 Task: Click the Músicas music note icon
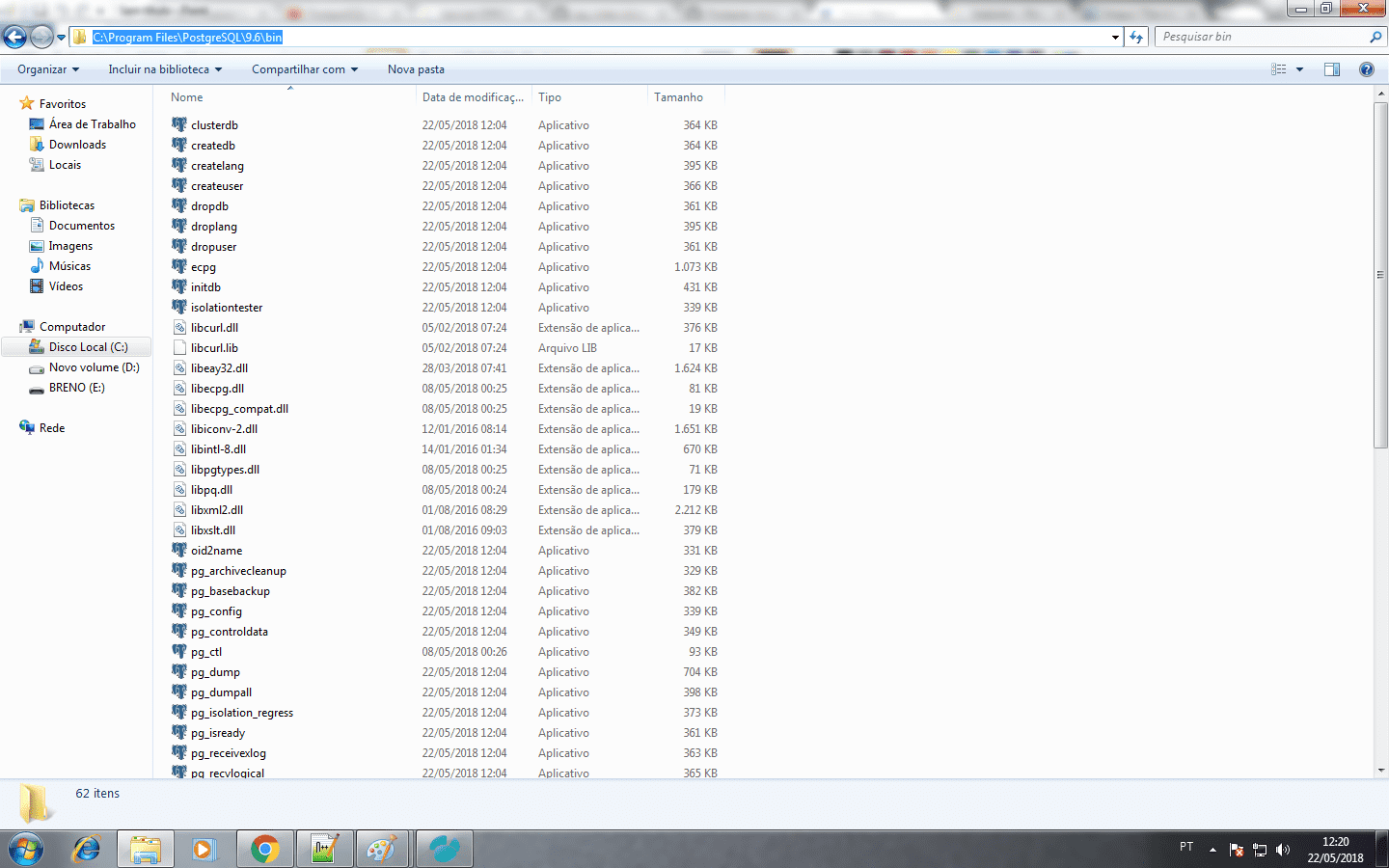(x=37, y=265)
